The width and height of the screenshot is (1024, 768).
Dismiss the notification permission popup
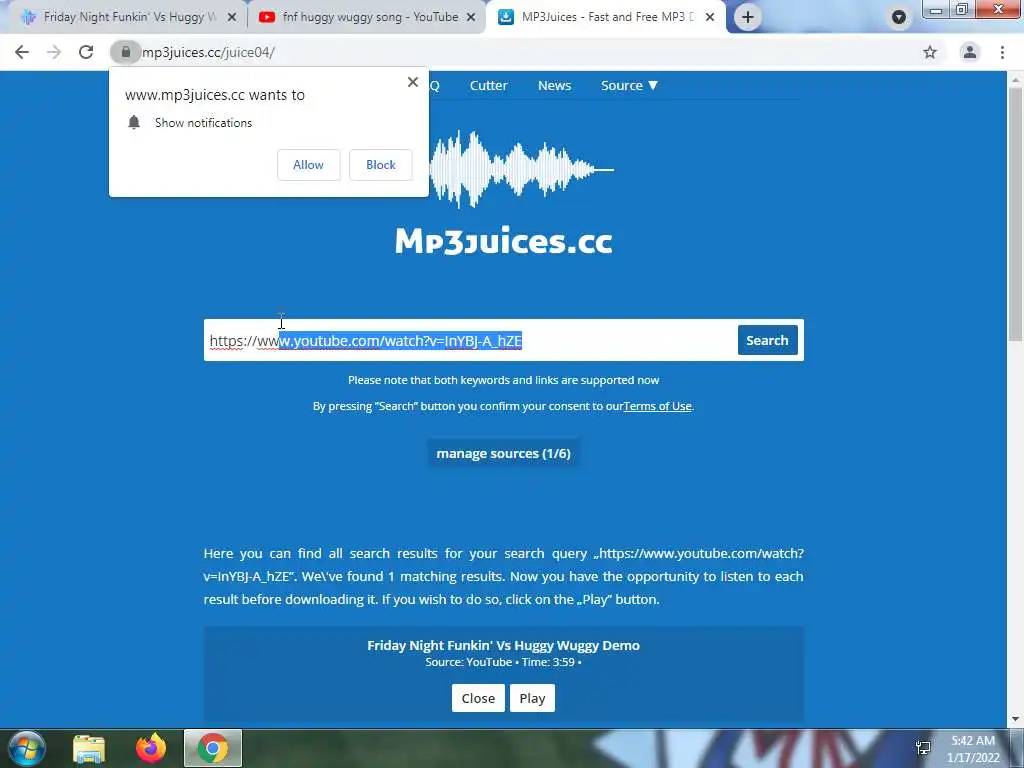(x=413, y=82)
